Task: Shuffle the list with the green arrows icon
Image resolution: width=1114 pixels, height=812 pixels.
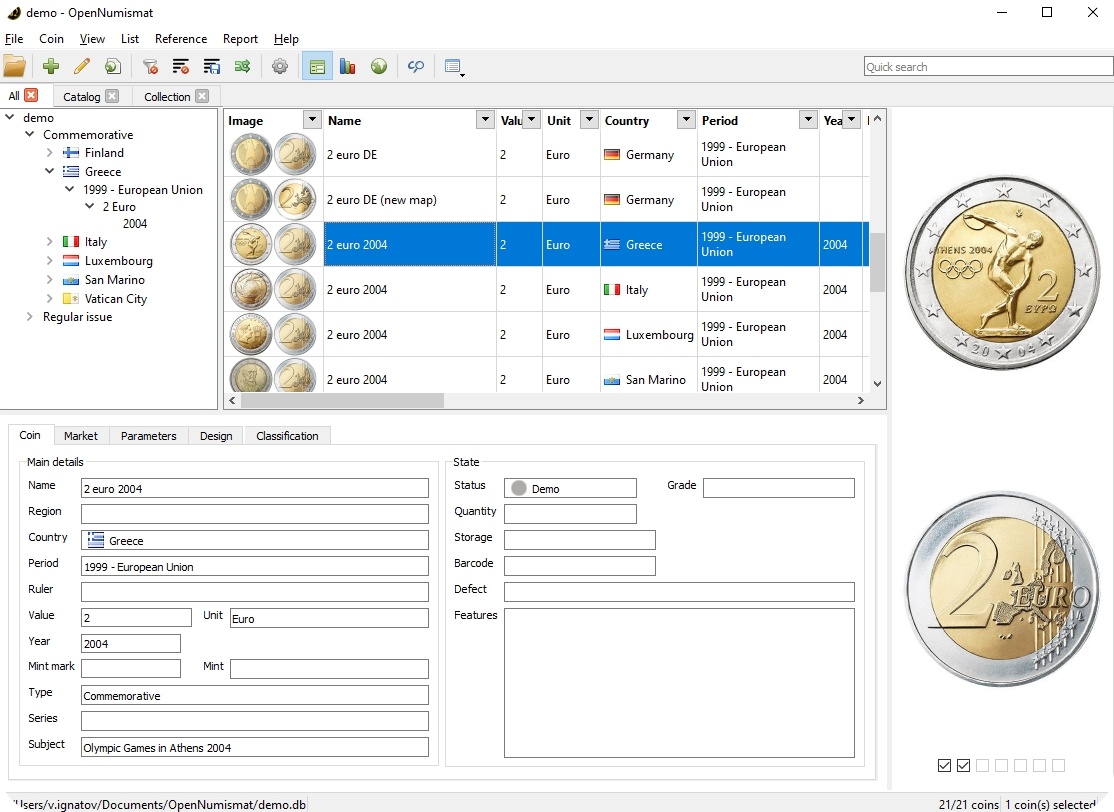Action: [x=242, y=67]
